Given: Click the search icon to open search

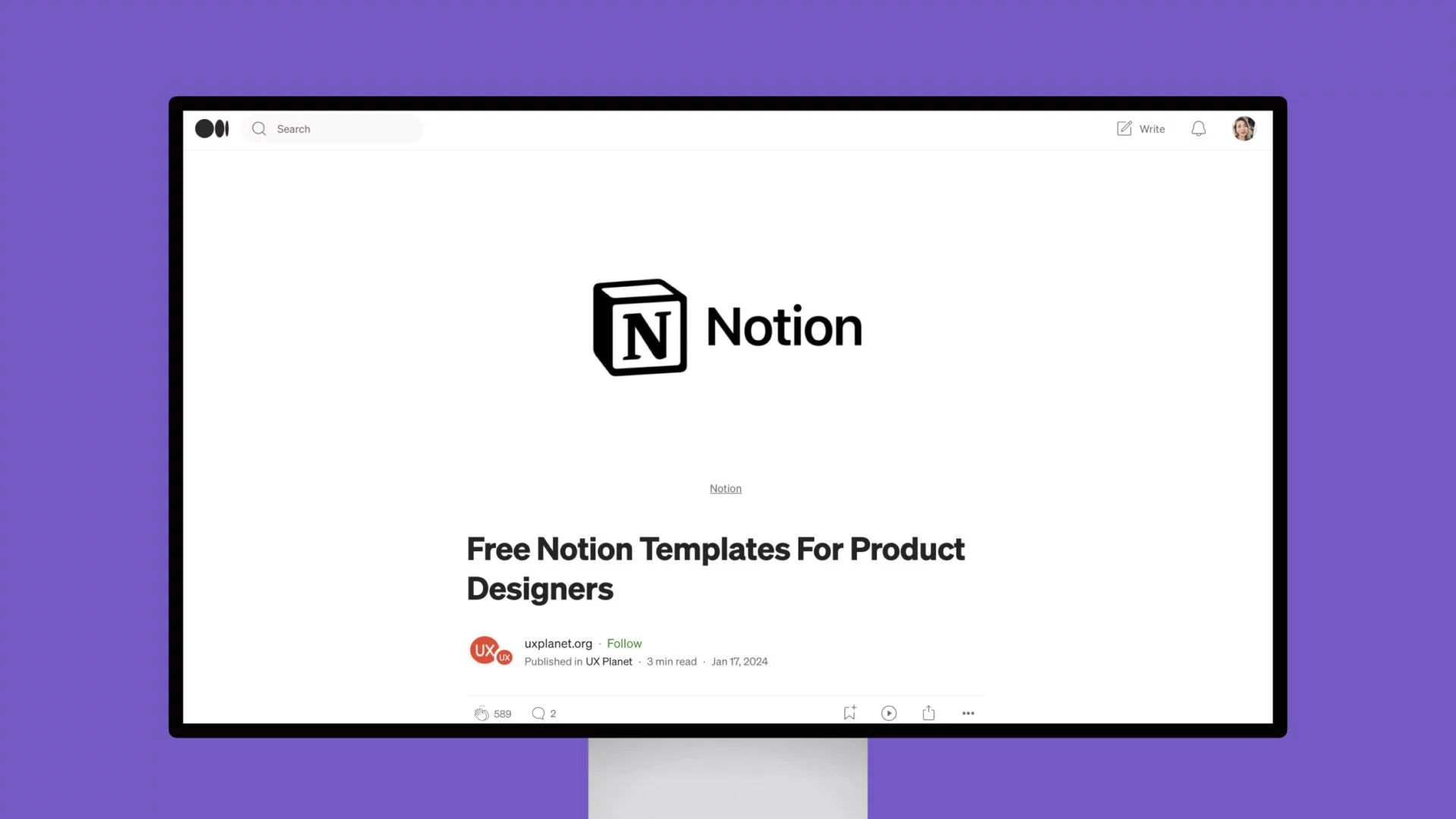Looking at the screenshot, I should tap(259, 129).
